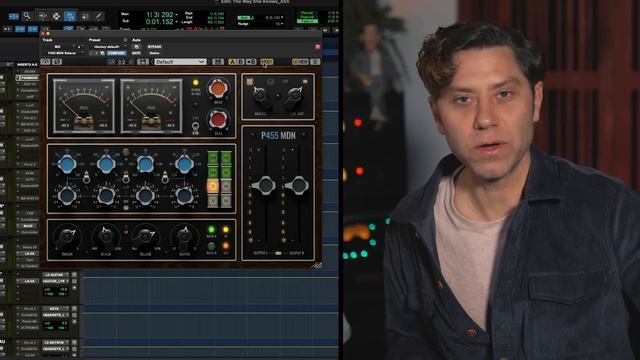The height and width of the screenshot is (360, 640).
Task: Flip the toggle switch below the yellow LED
Action: pos(196,126)
